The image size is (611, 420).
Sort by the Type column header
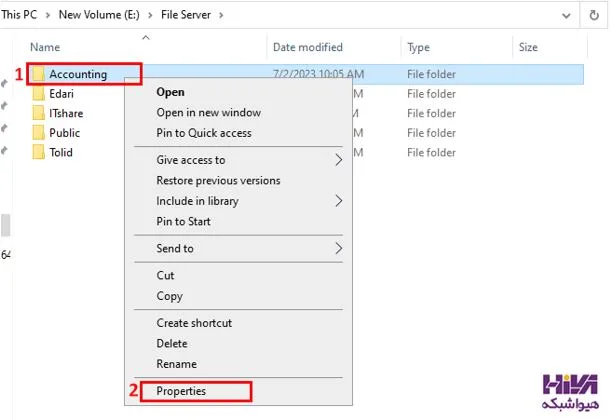[x=418, y=47]
